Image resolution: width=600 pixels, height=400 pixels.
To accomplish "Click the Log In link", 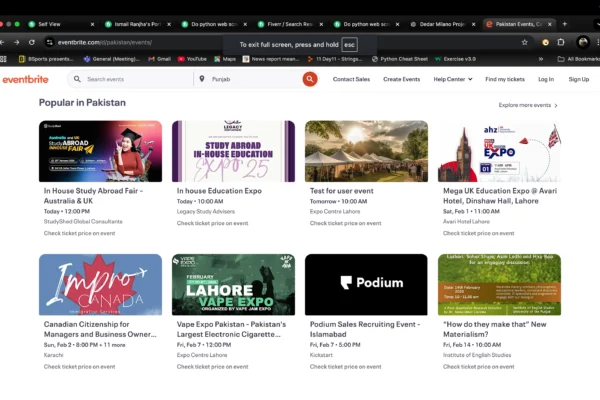I will [x=546, y=79].
